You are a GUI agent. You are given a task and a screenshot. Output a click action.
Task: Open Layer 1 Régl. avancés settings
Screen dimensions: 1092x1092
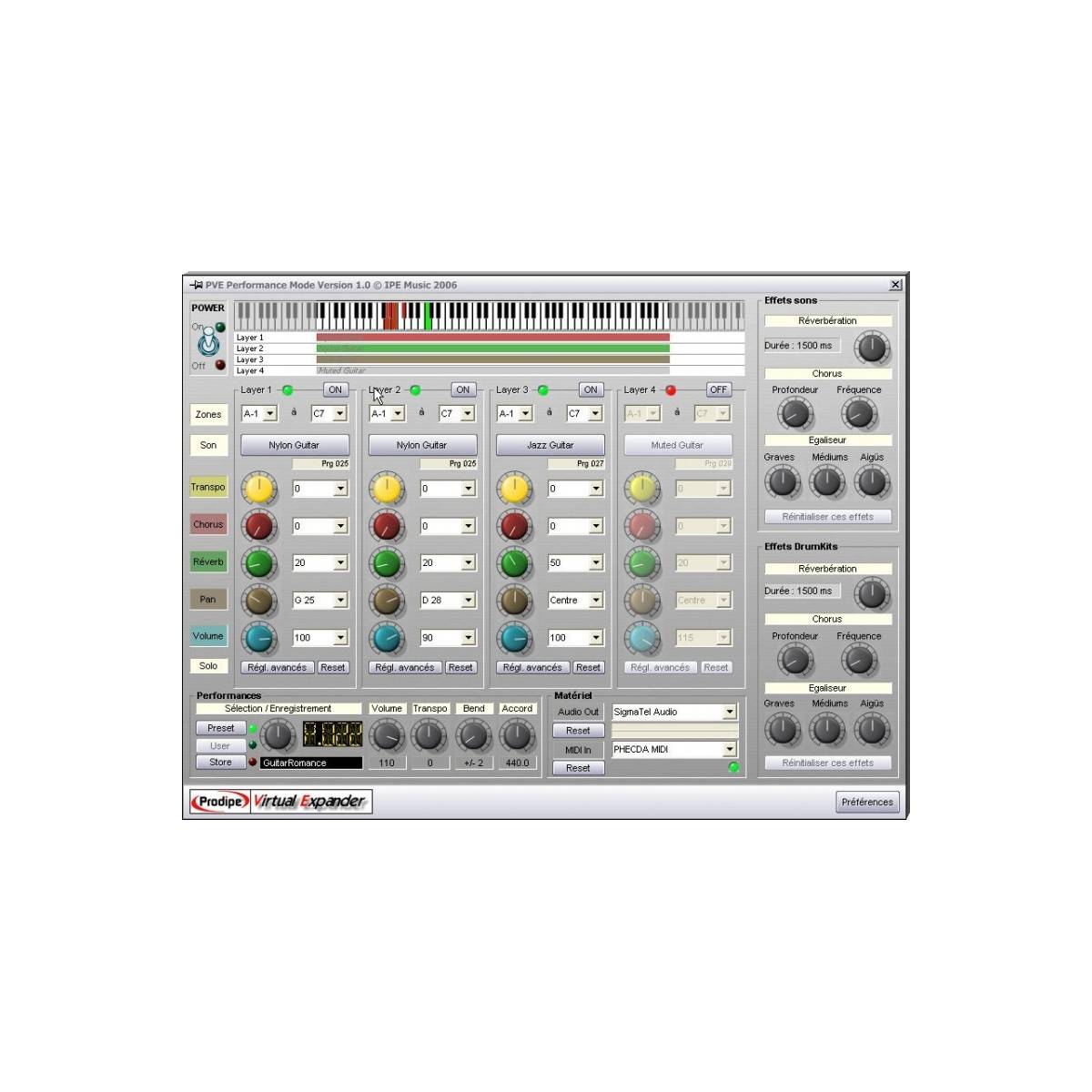click(x=278, y=668)
